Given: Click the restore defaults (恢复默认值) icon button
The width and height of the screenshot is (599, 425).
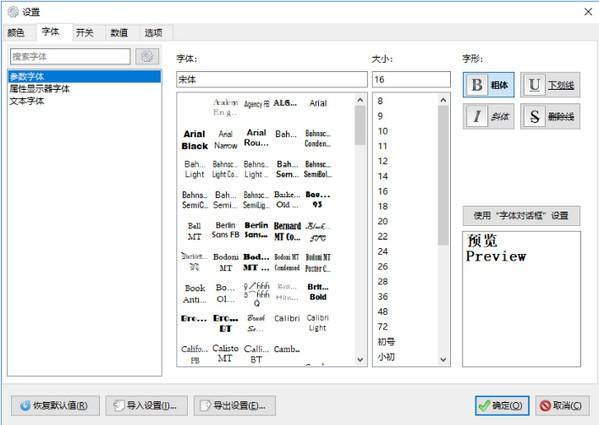Looking at the screenshot, I should (x=55, y=406).
